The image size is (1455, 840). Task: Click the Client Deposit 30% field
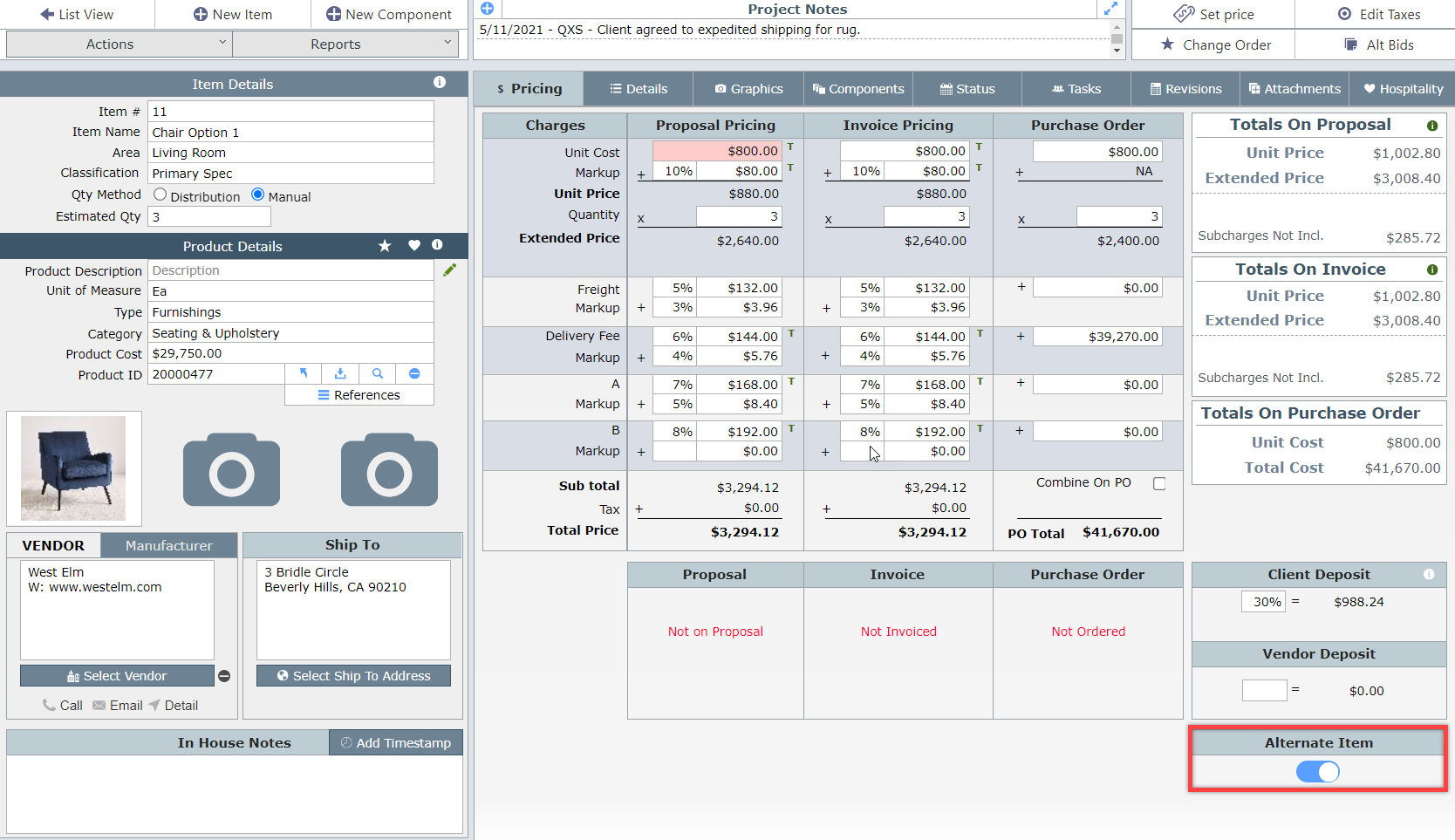point(1263,602)
